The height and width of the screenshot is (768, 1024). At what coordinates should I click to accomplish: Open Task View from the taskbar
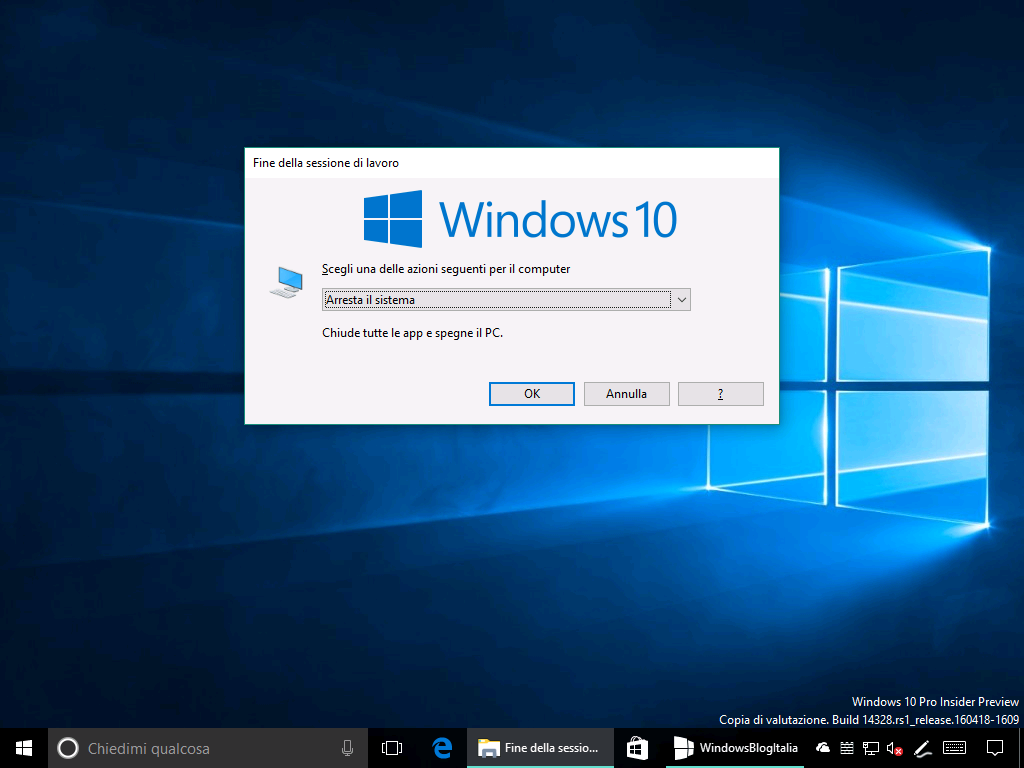point(392,748)
